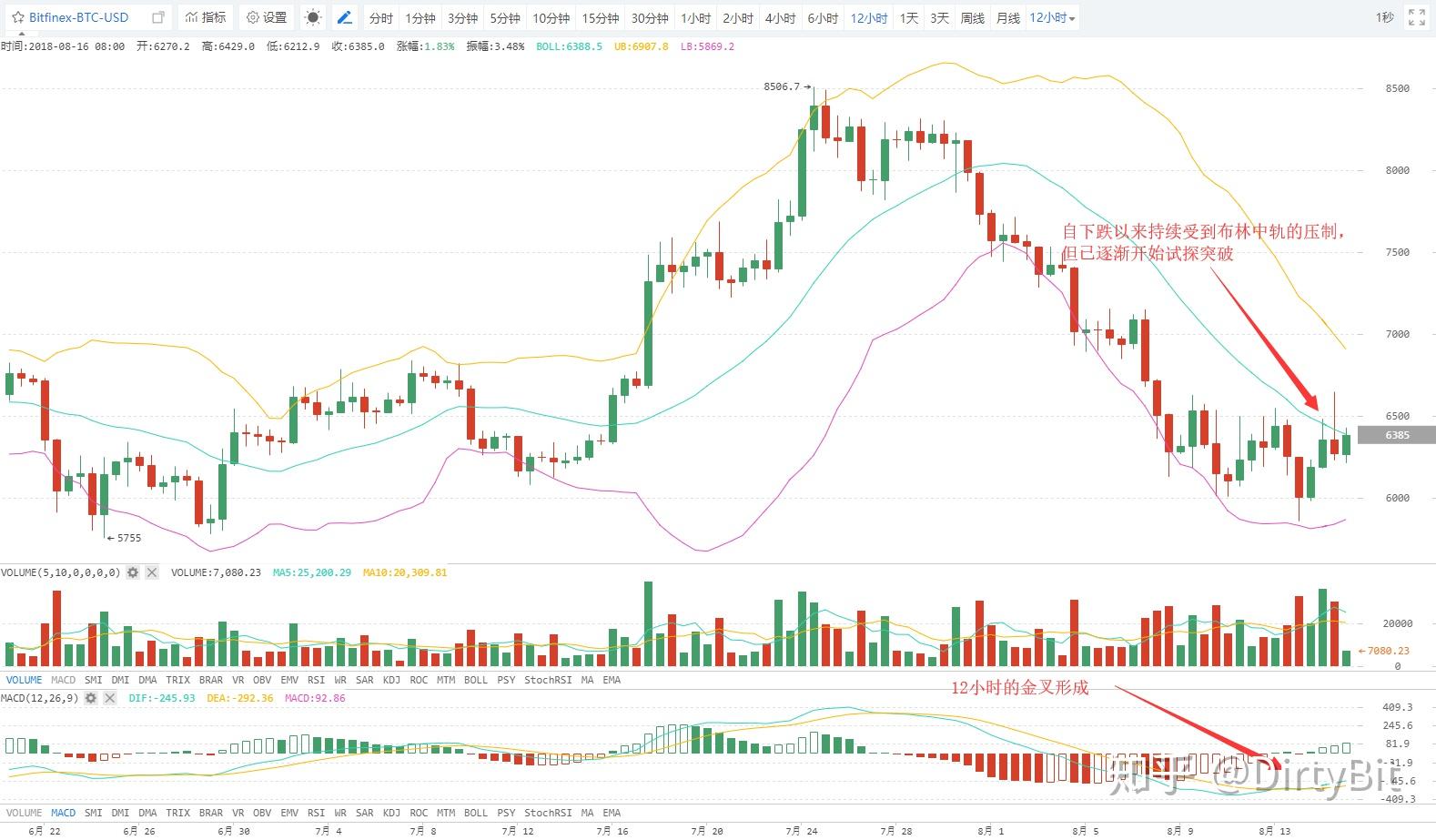Switch to the 1天 daily timeframe
The width and height of the screenshot is (1436, 840).
909,17
